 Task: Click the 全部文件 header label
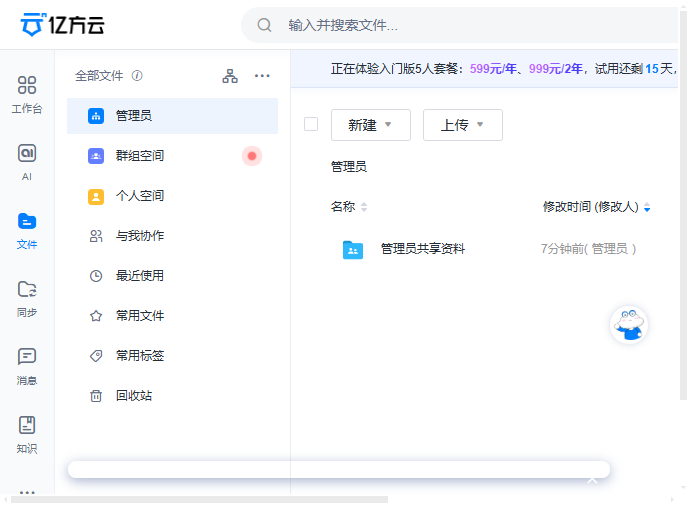pos(99,76)
